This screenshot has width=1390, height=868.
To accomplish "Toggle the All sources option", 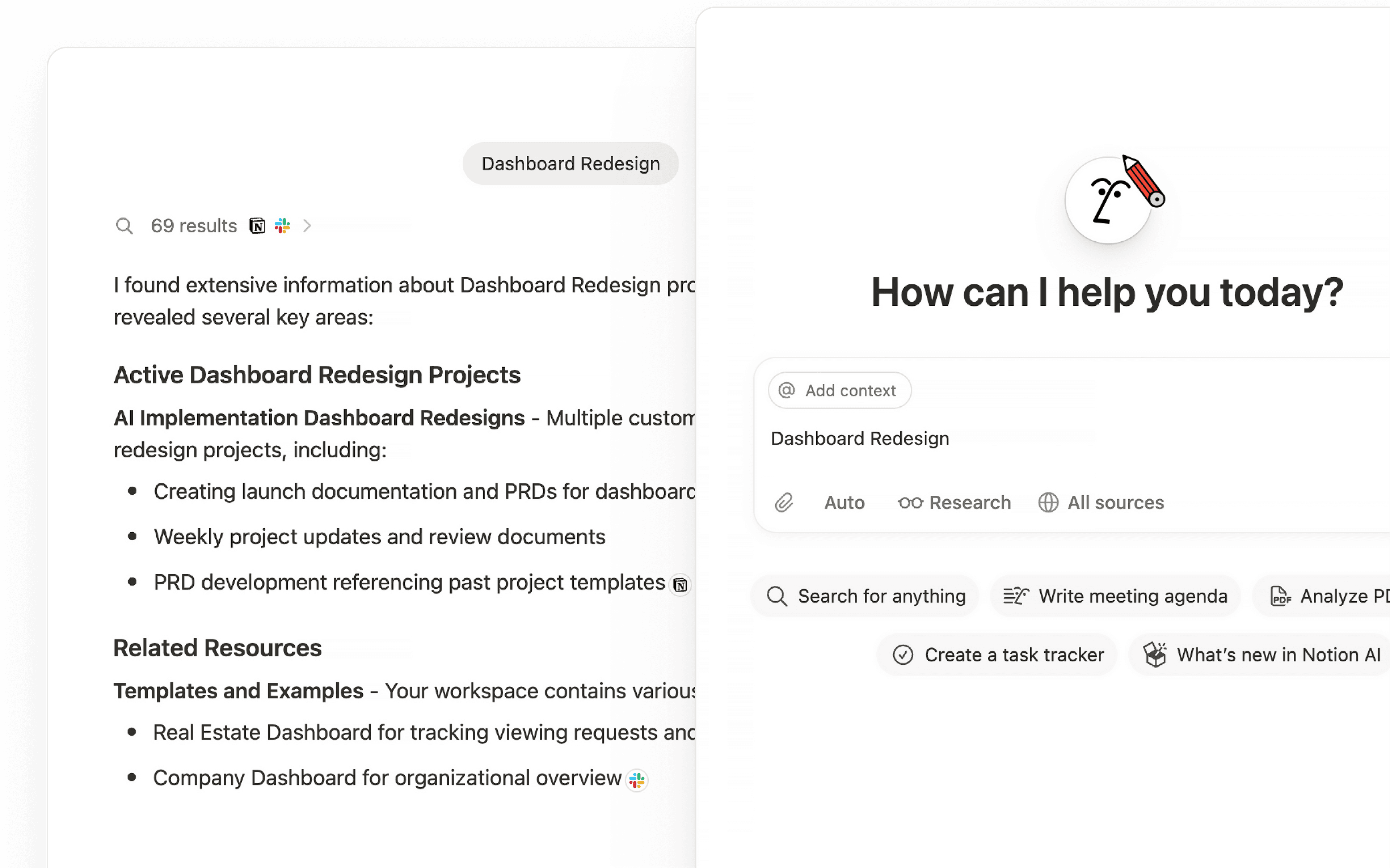I will point(1101,502).
